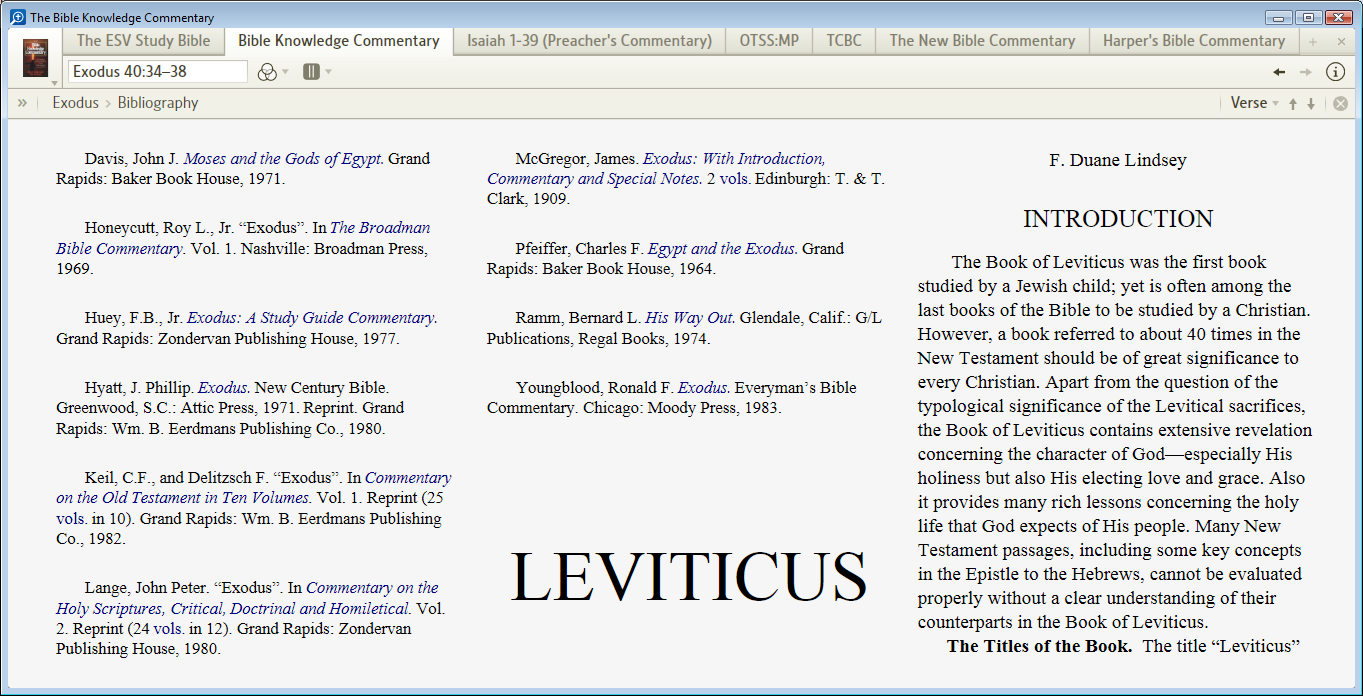Select the Bible Knowledge Commentary tab
Image resolution: width=1363 pixels, height=696 pixels.
(x=339, y=41)
